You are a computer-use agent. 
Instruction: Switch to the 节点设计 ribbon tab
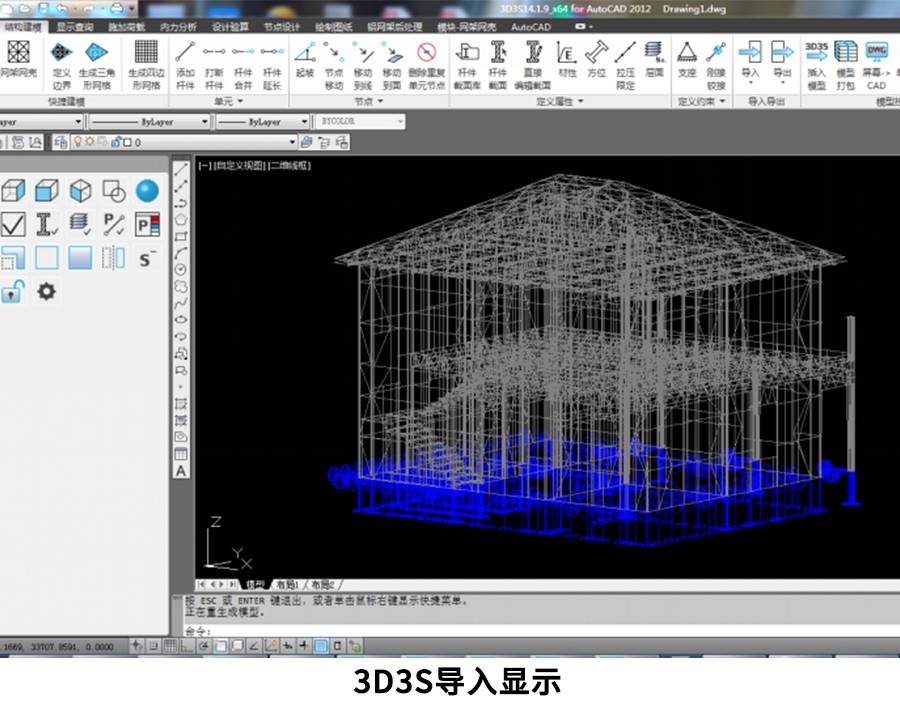(282, 27)
